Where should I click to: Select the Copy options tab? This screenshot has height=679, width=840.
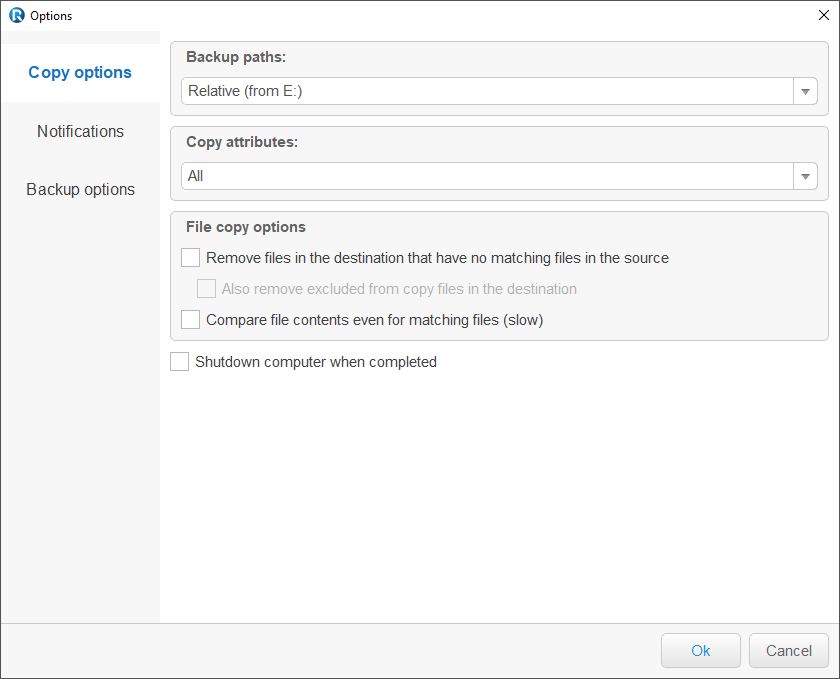pyautogui.click(x=80, y=72)
